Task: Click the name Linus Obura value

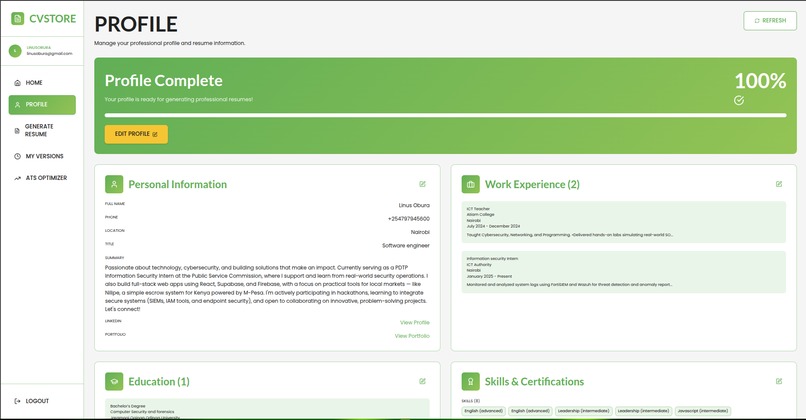Action: click(414, 205)
